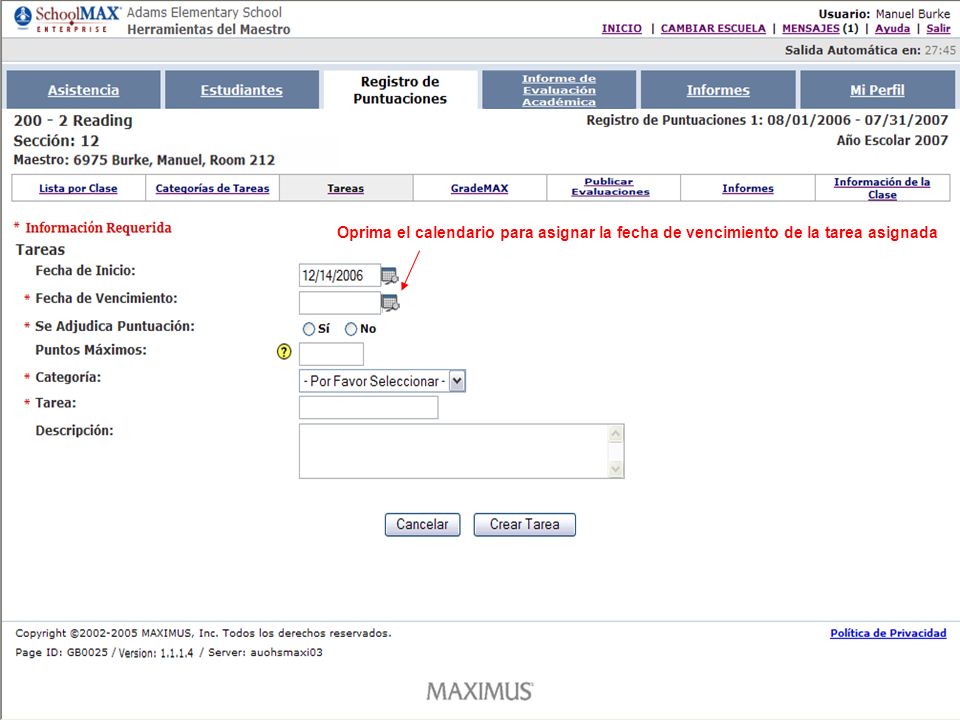Click the '200 - 2 Reading' heading
The width and height of the screenshot is (960, 720).
click(73, 121)
